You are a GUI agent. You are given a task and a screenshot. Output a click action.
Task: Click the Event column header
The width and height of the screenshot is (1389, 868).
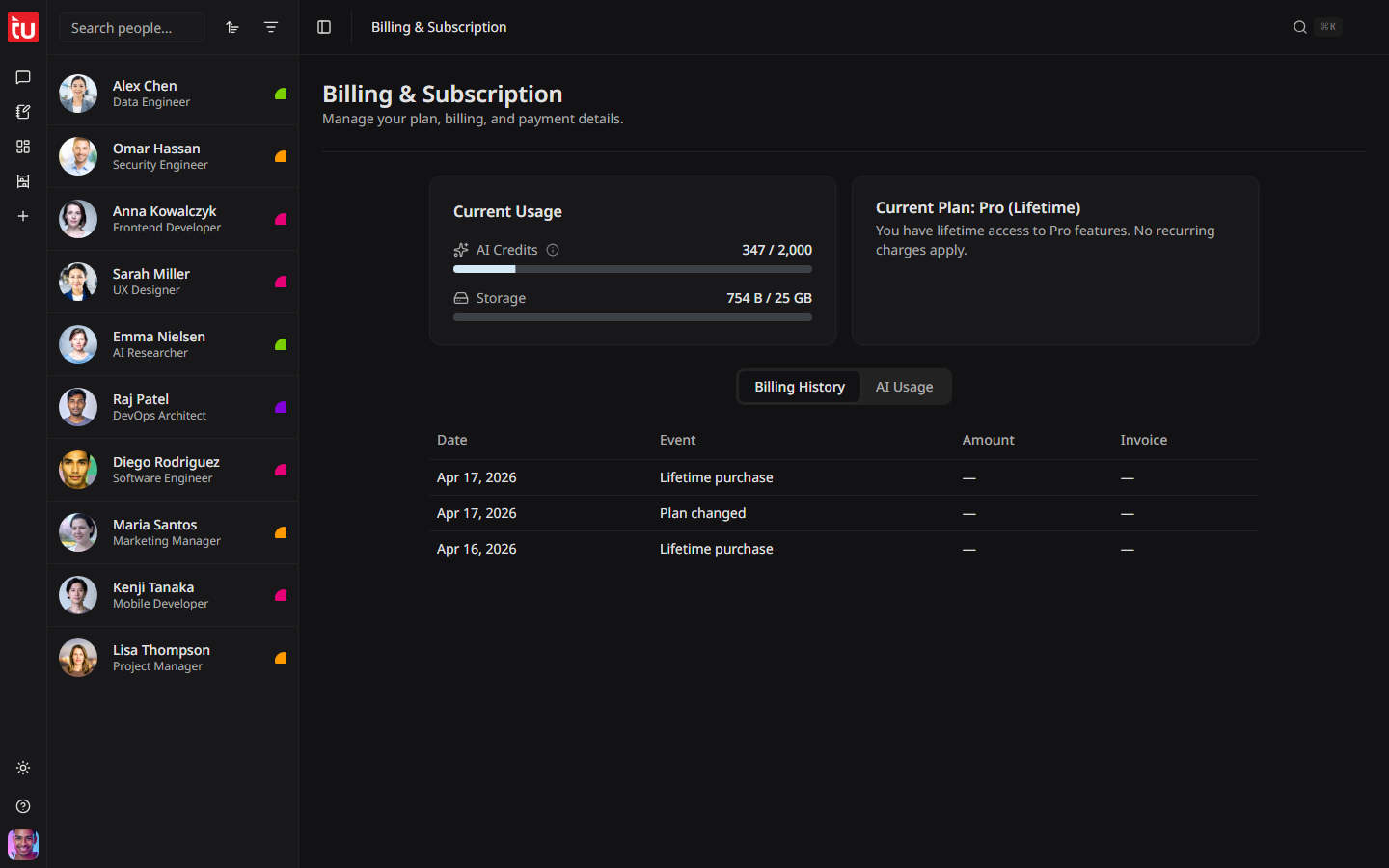pyautogui.click(x=677, y=440)
